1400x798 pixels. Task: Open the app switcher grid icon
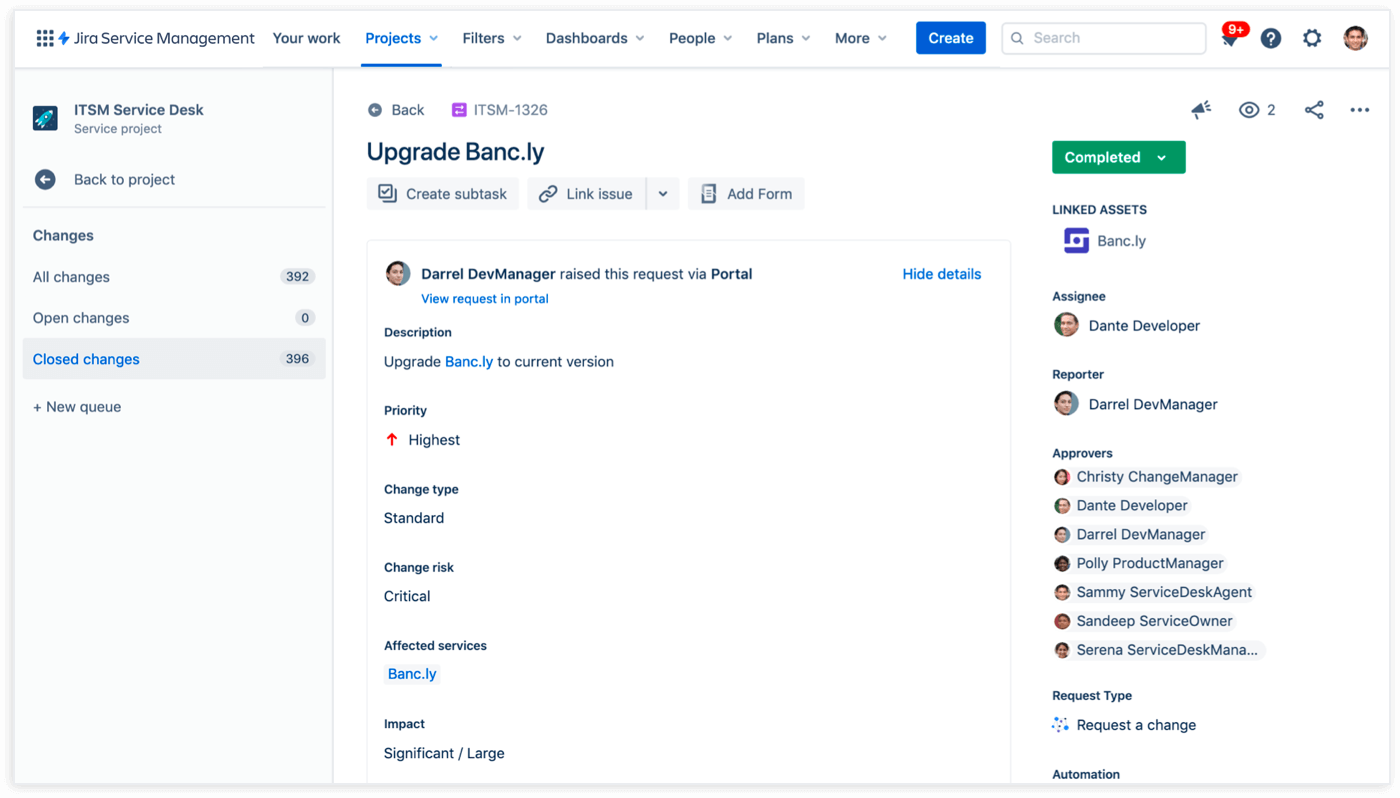click(x=45, y=38)
